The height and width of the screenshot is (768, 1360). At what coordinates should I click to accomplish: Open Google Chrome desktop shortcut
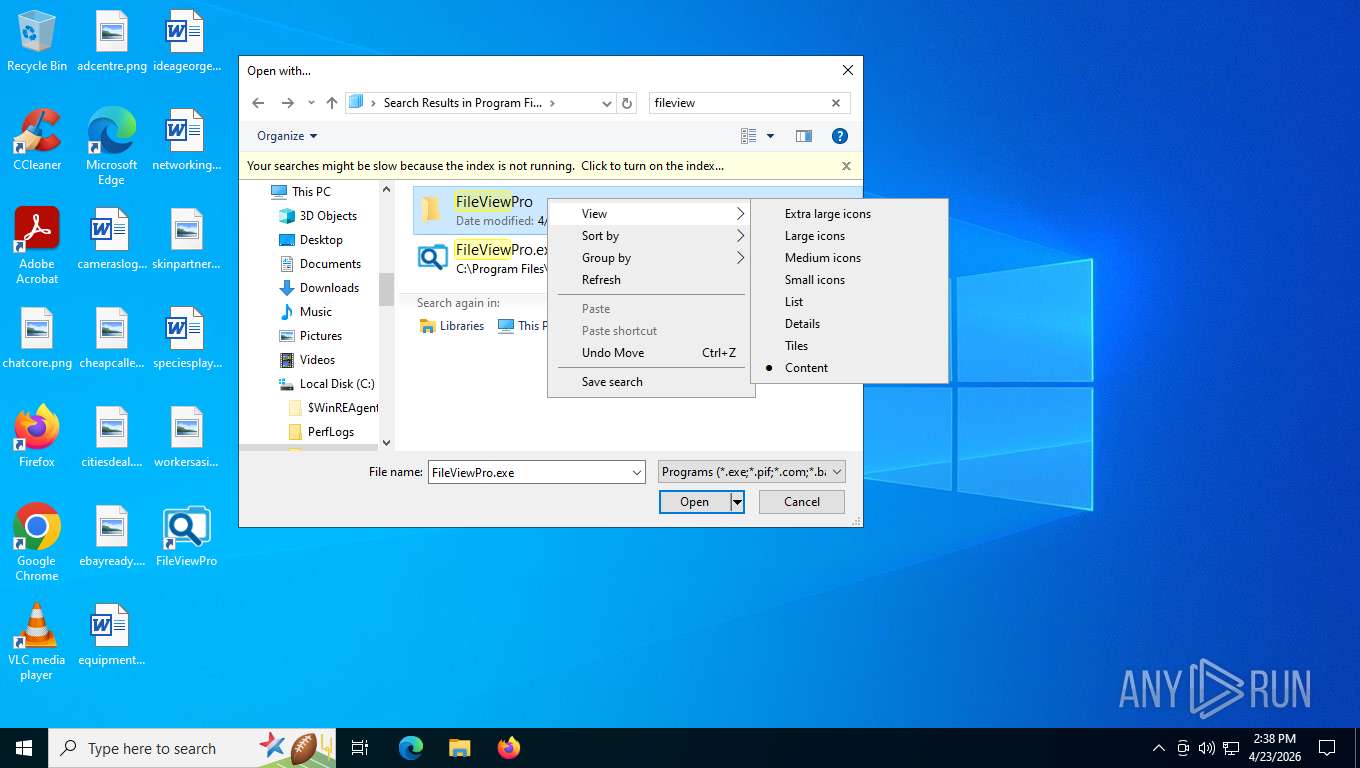(37, 543)
